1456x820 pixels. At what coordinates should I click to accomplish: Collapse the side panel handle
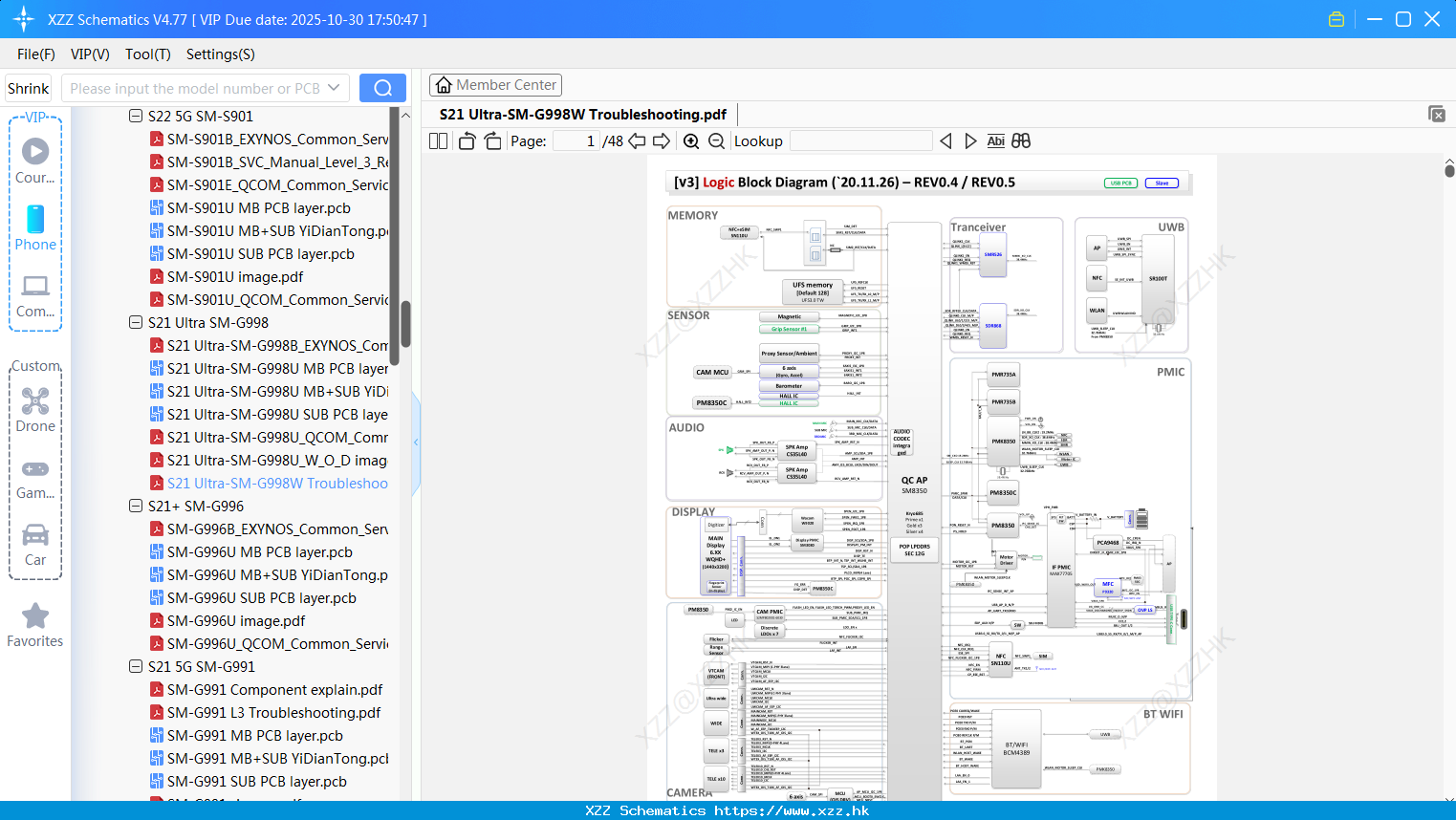coord(417,442)
